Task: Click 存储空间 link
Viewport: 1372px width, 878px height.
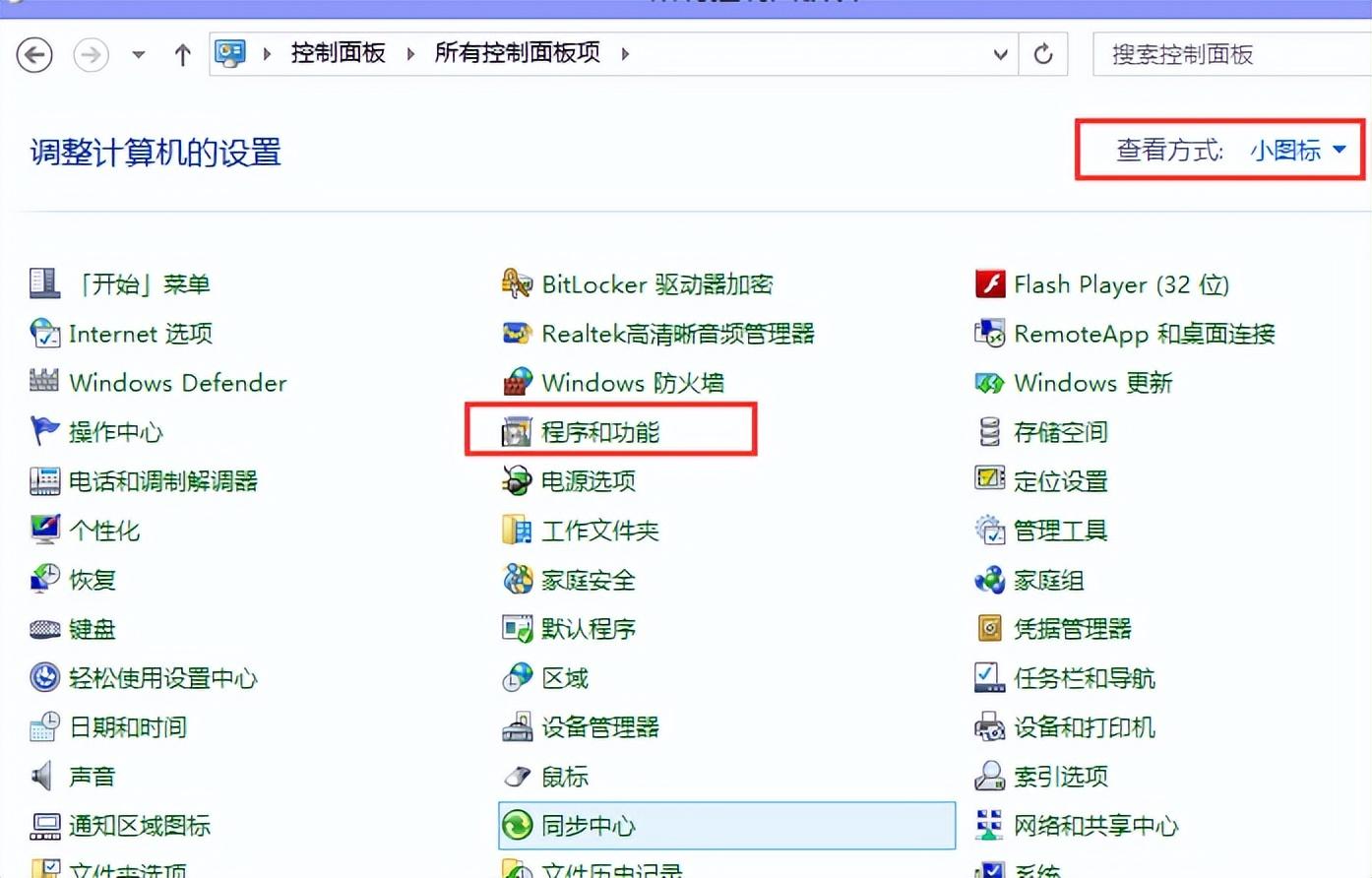Action: pos(1061,432)
